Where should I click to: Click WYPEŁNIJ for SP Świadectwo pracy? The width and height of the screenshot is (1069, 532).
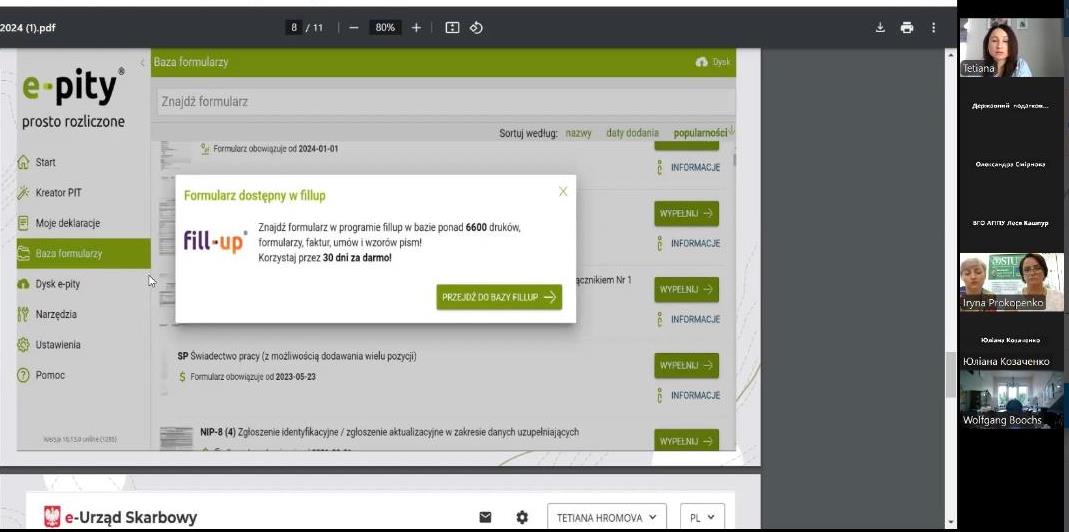pyautogui.click(x=686, y=366)
